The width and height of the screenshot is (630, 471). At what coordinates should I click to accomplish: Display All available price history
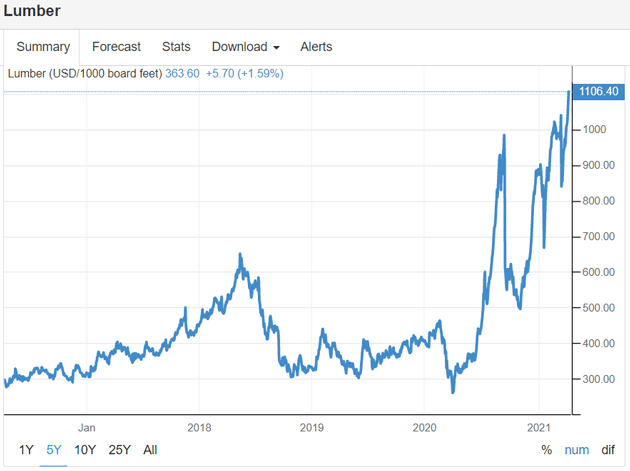[150, 450]
